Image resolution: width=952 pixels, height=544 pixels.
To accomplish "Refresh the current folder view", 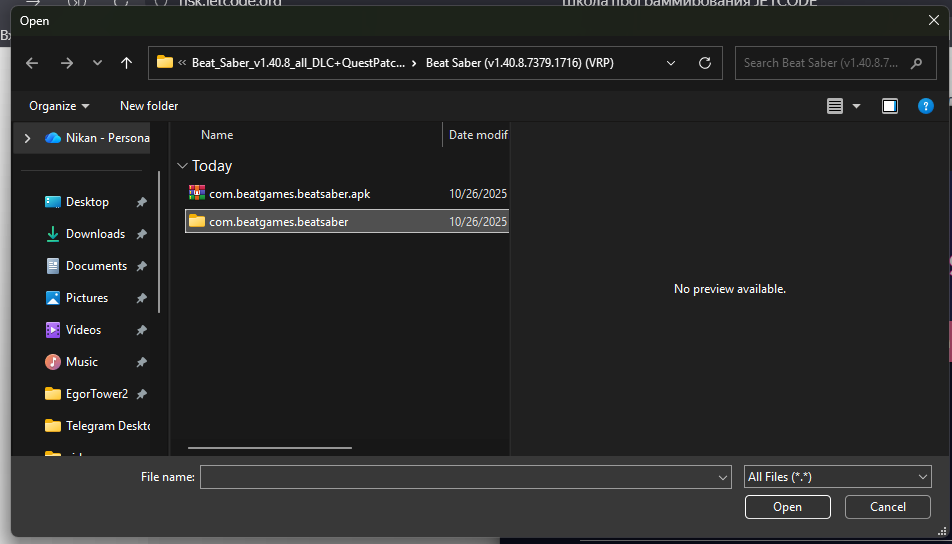I will click(705, 63).
